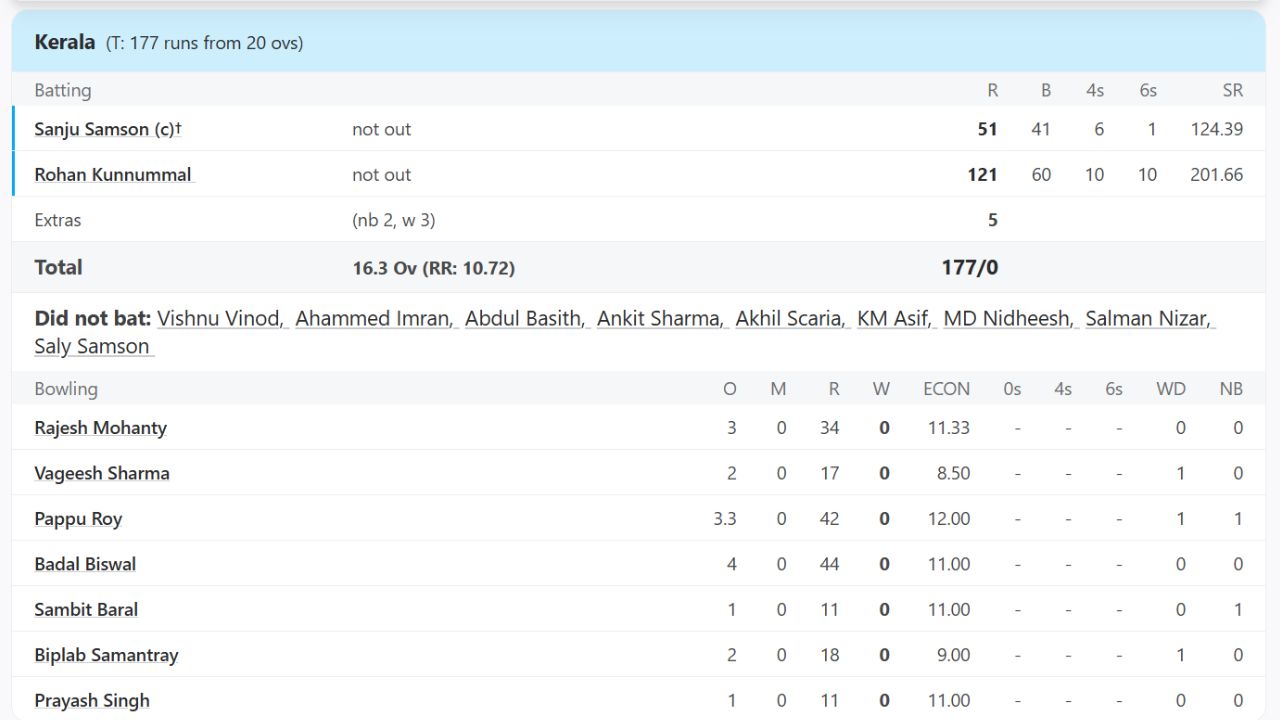The width and height of the screenshot is (1280, 720).
Task: Open Vageesh Sharma's bowling figures
Action: [101, 473]
